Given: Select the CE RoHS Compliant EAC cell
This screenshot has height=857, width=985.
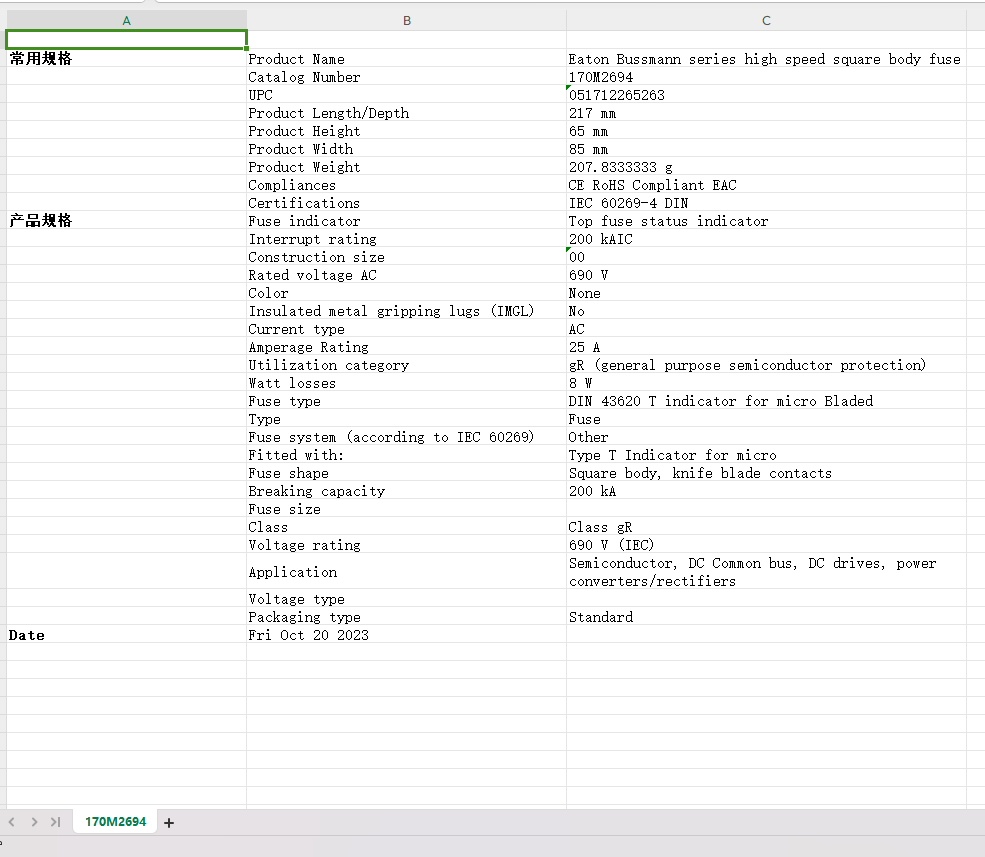Looking at the screenshot, I should (766, 185).
